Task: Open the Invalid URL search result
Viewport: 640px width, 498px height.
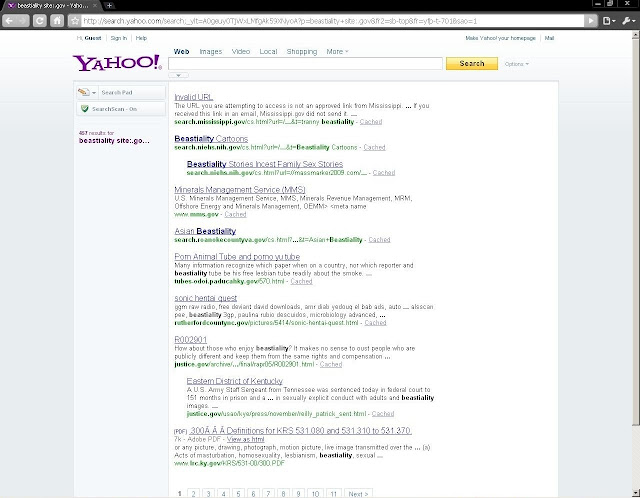Action: [193, 97]
